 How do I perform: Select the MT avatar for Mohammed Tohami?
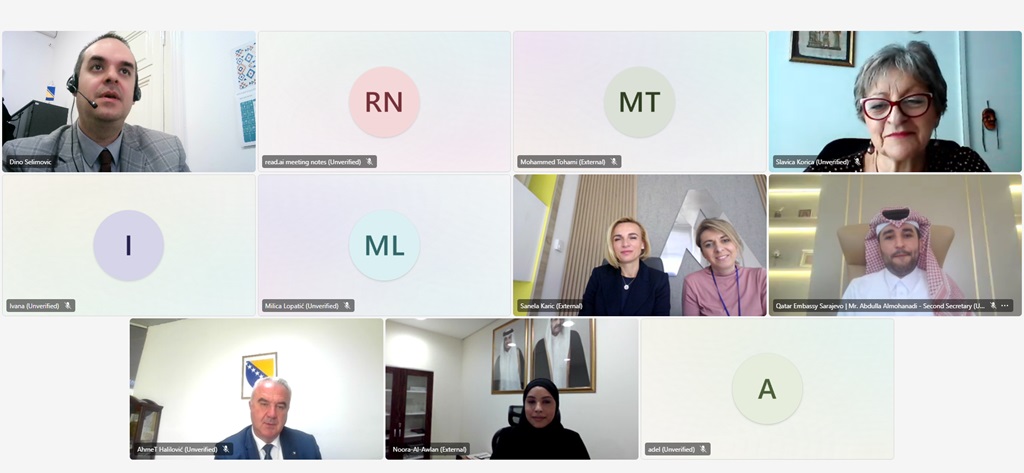[639, 102]
